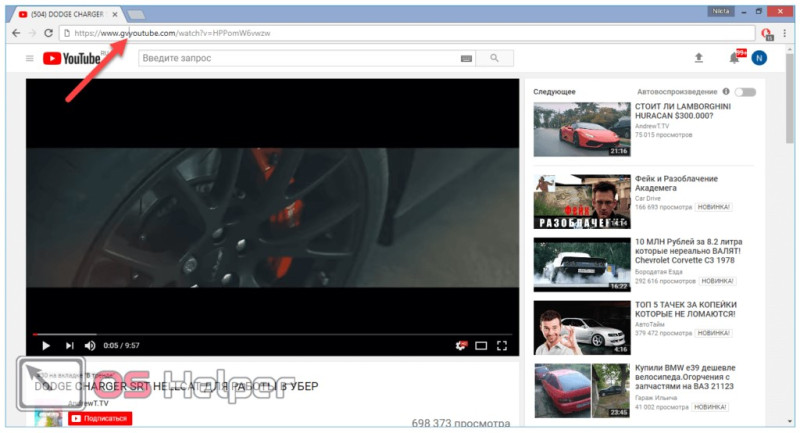800x433 pixels.
Task: Click the upload video arrow icon
Action: (699, 58)
